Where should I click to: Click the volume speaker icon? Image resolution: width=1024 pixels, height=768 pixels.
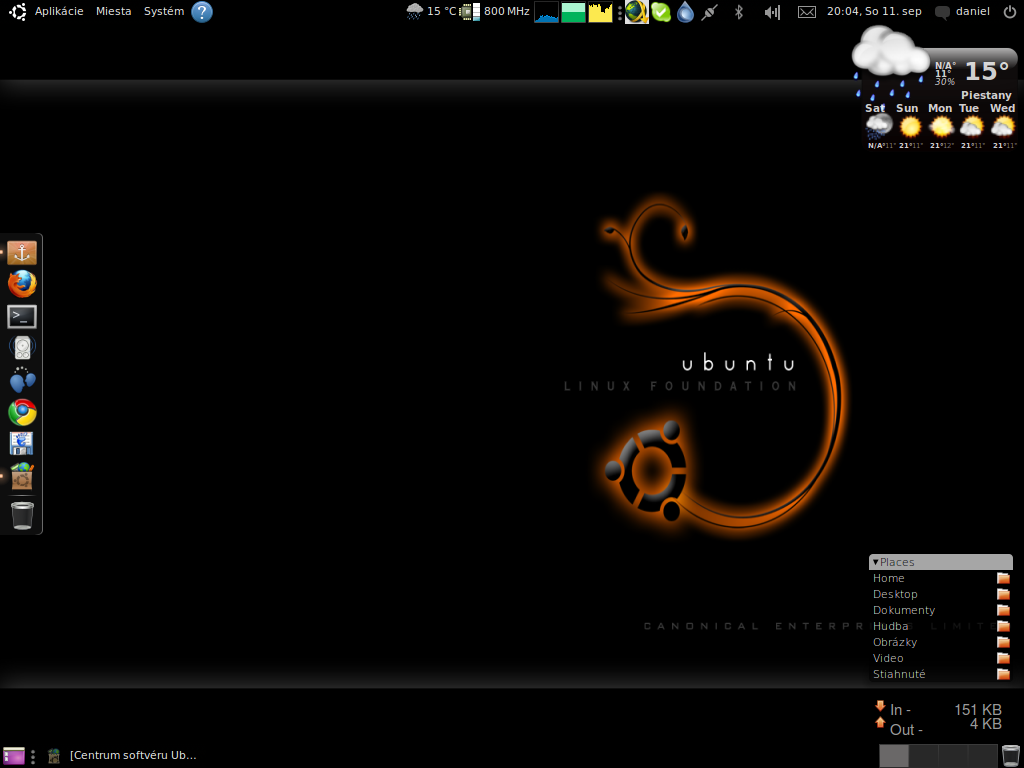click(772, 12)
